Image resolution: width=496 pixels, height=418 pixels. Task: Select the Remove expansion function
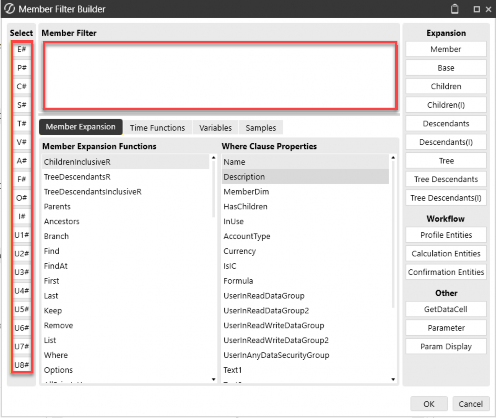click(125, 325)
